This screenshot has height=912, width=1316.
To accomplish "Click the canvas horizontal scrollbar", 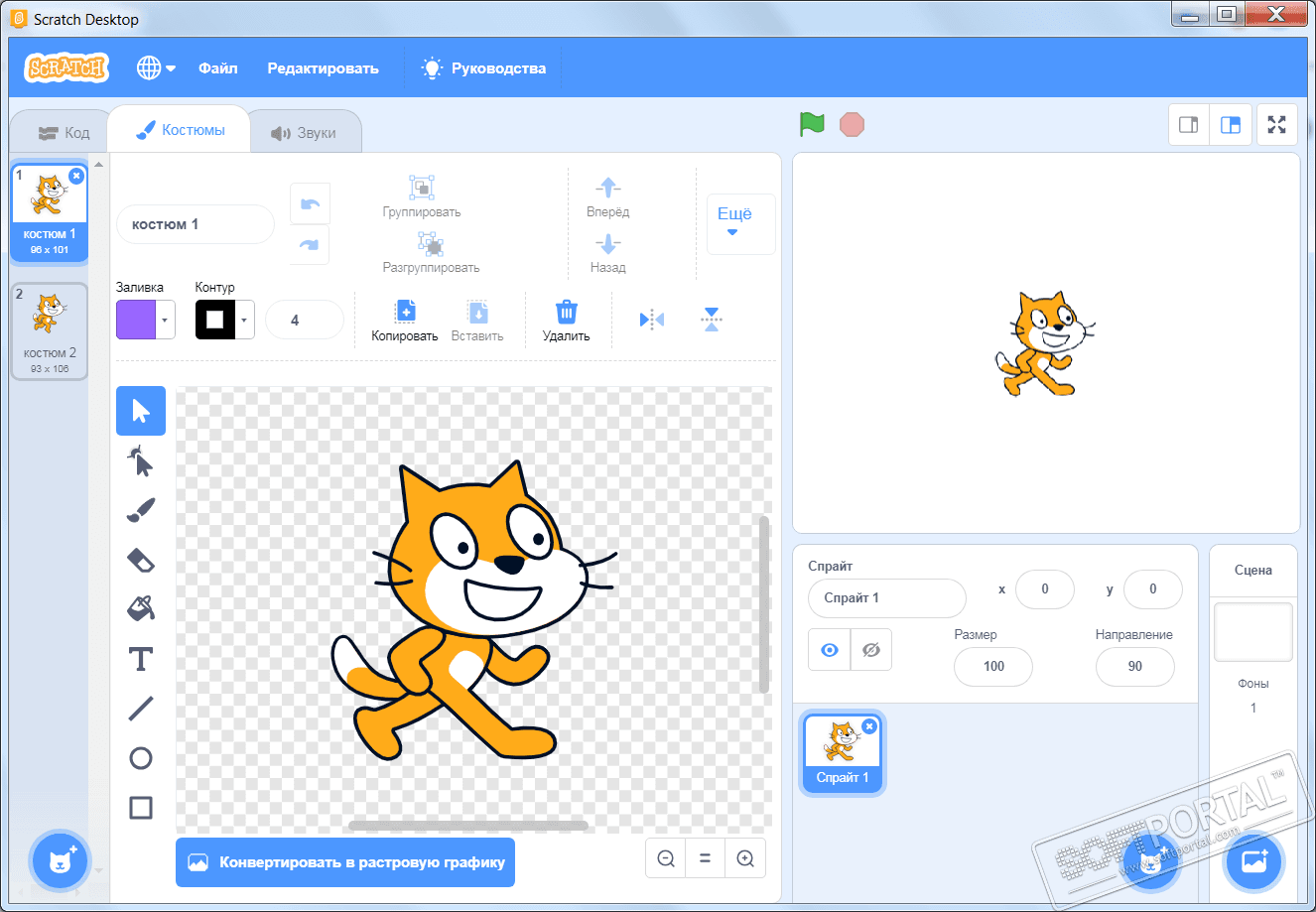I will [468, 826].
